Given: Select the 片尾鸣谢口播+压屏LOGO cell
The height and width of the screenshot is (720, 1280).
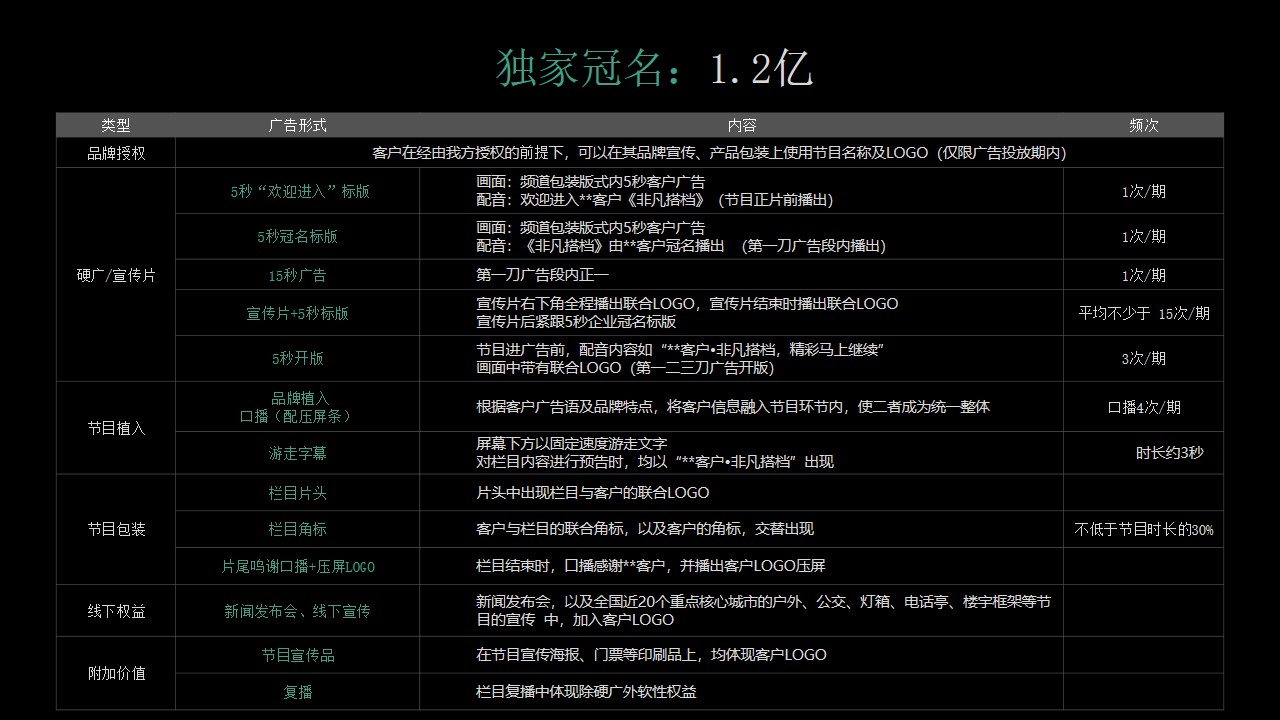Looking at the screenshot, I should tap(297, 566).
